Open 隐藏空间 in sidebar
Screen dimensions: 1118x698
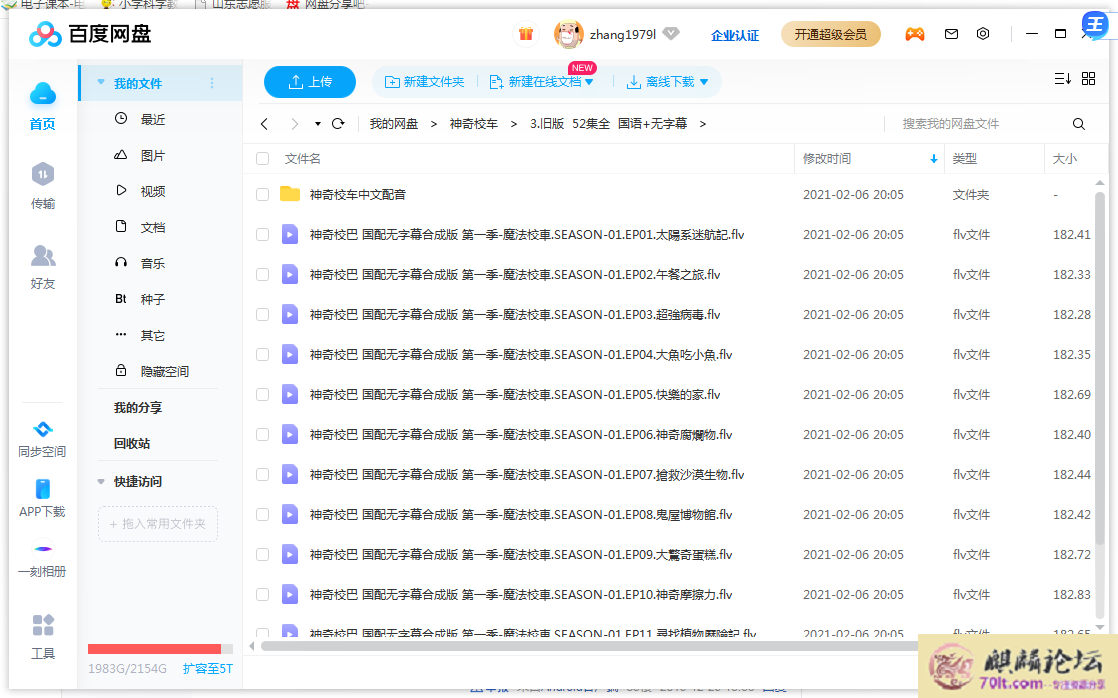coord(164,371)
